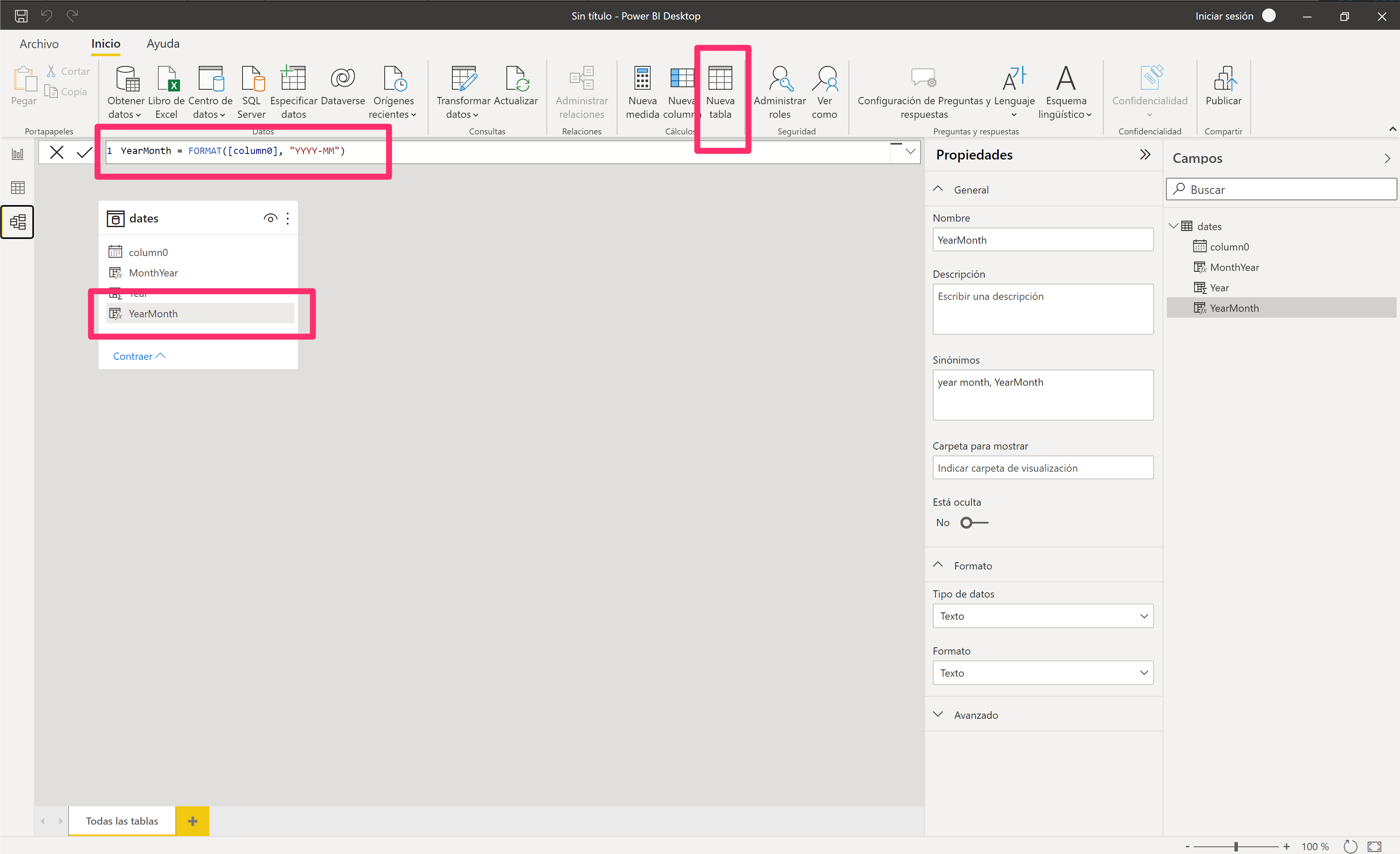Open the Tipo de datos dropdown
Screen dimensions: 1400x854
coord(1043,616)
